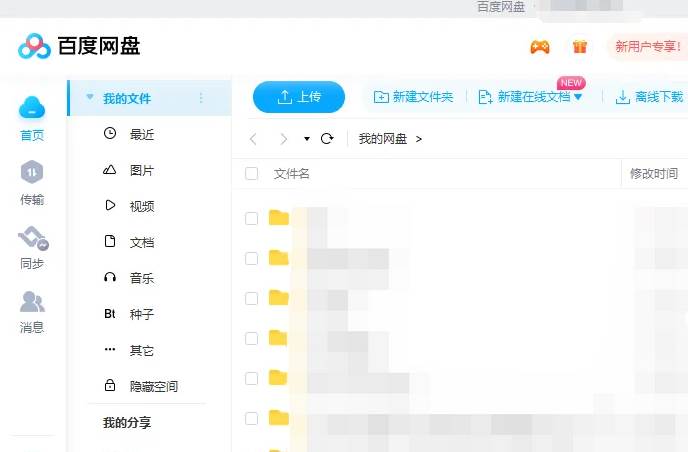Image resolution: width=688 pixels, height=452 pixels.
Task: Collapse the 我的文件 tree arrow
Action: 90,97
